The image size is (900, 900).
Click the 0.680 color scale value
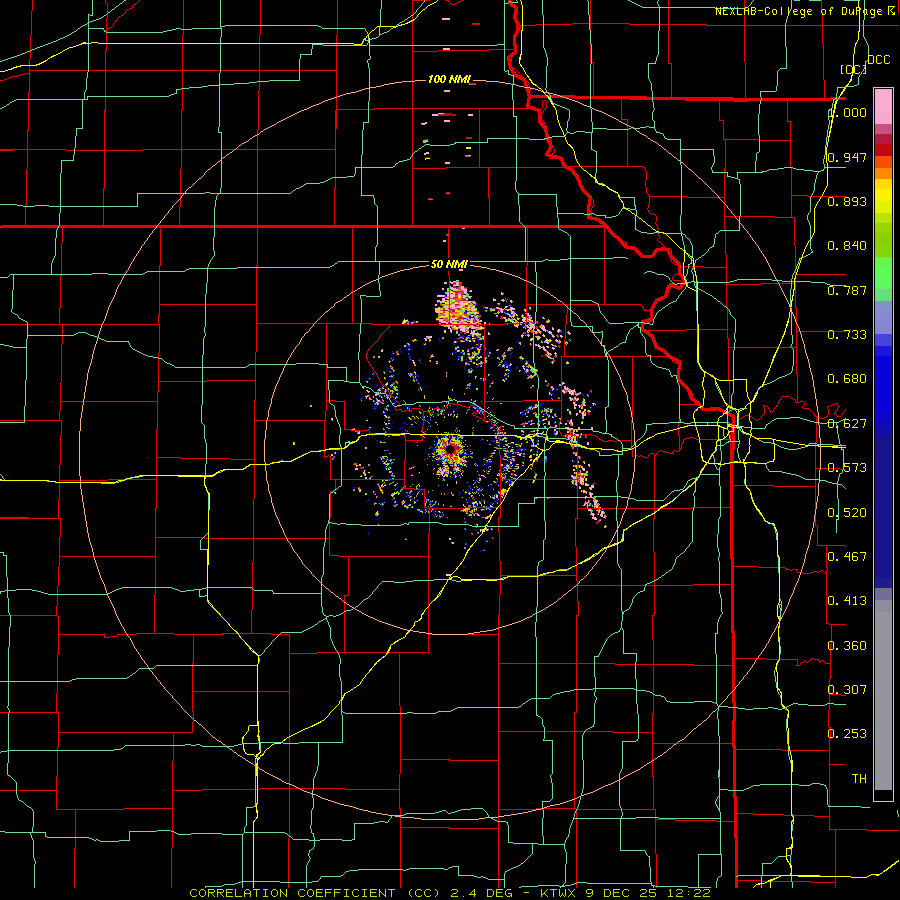(x=847, y=379)
